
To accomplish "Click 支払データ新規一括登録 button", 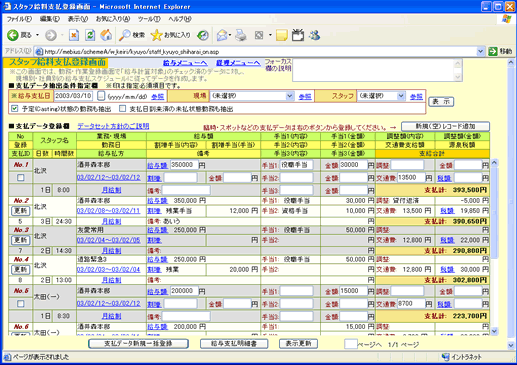I will click(x=138, y=344).
